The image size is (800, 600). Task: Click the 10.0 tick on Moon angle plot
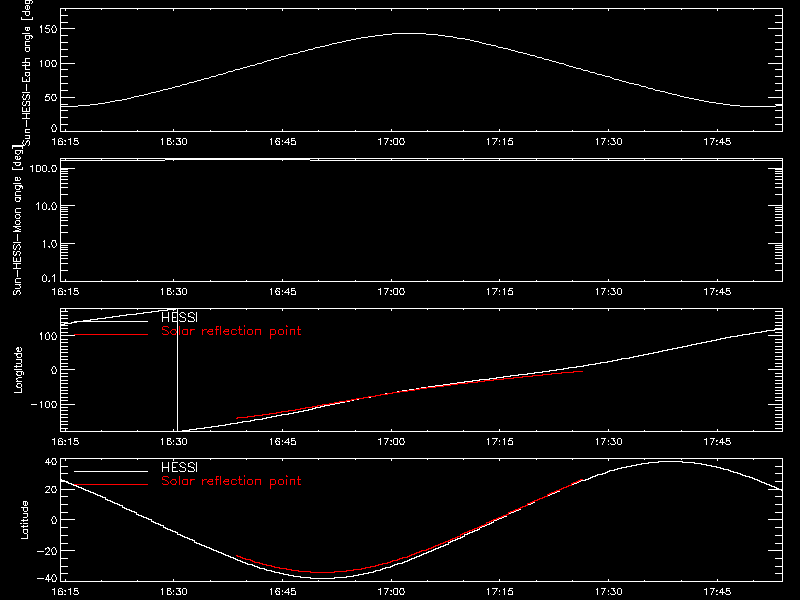(46, 206)
